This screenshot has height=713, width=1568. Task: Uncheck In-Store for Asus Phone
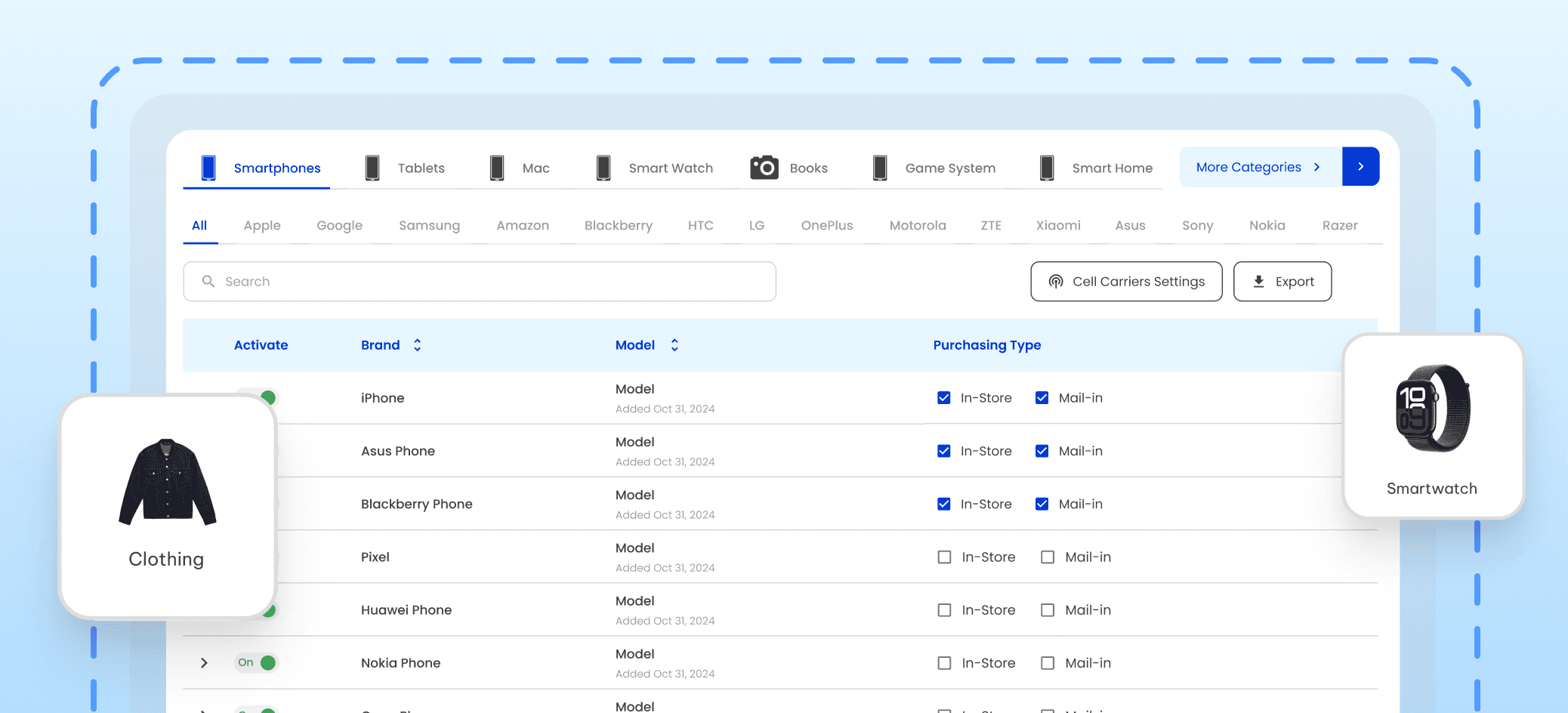point(944,451)
